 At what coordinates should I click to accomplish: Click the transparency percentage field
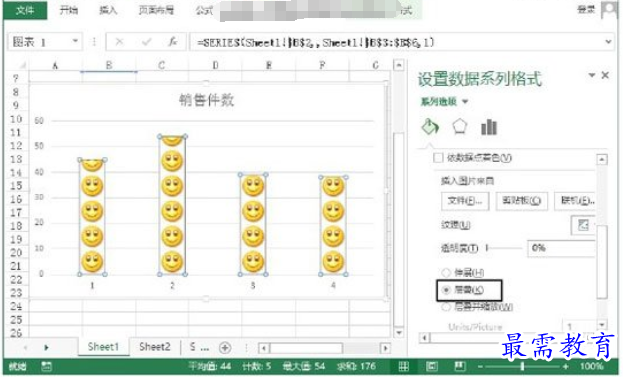(x=561, y=248)
